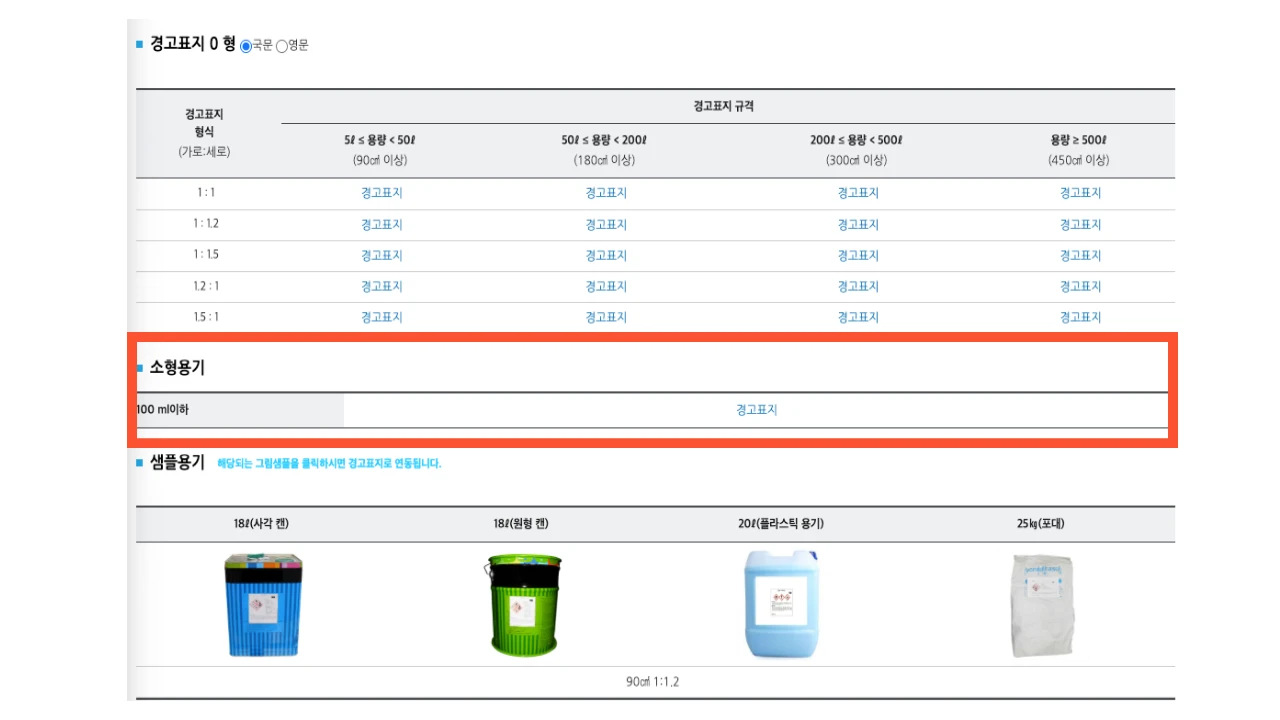Open 경고표지 link for 1:1.2 at 5ℓ≤용량<50ℓ
This screenshot has width=1280, height=720.
point(382,224)
